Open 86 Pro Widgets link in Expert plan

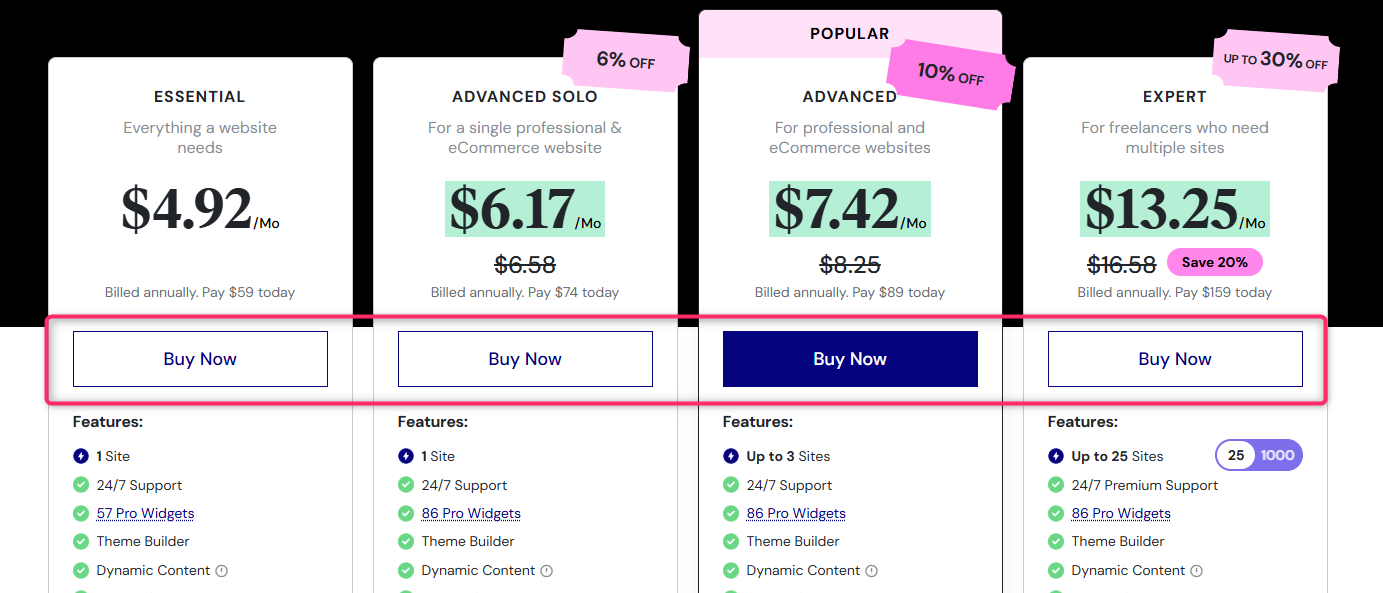[1121, 513]
